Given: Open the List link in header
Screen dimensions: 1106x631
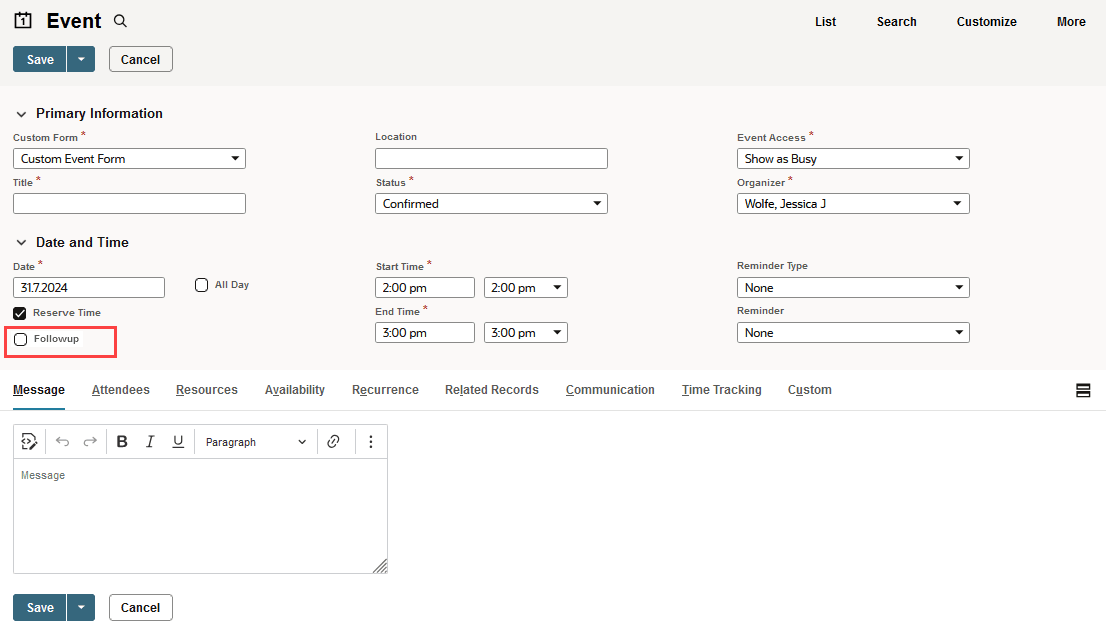Looking at the screenshot, I should tap(825, 22).
